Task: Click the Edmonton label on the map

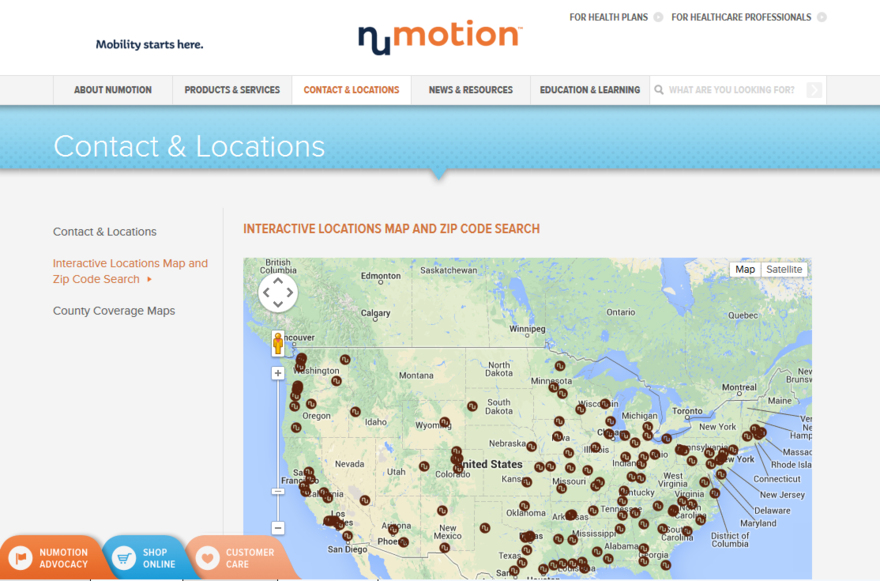Action: tap(381, 276)
